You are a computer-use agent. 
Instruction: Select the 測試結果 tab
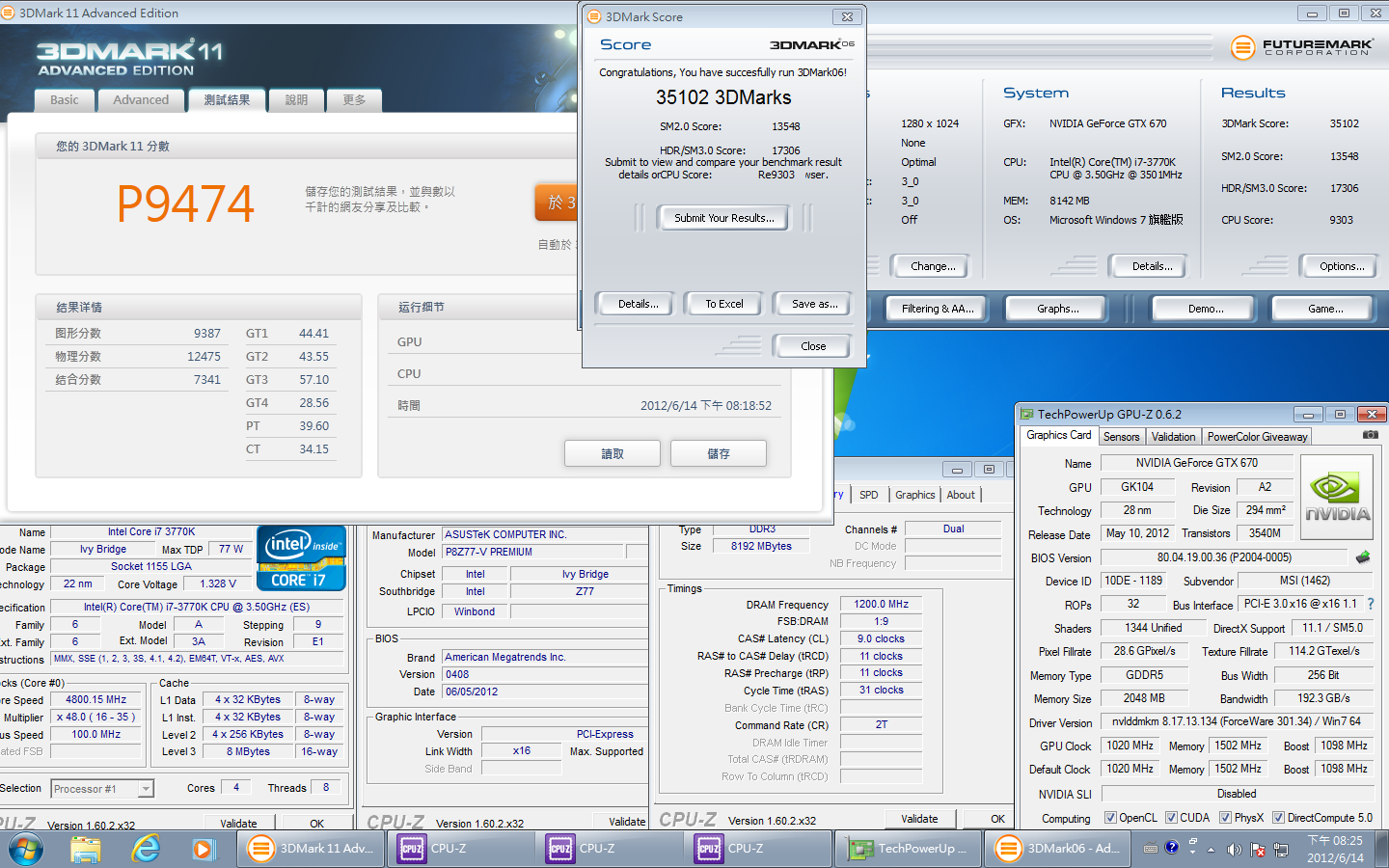227,99
